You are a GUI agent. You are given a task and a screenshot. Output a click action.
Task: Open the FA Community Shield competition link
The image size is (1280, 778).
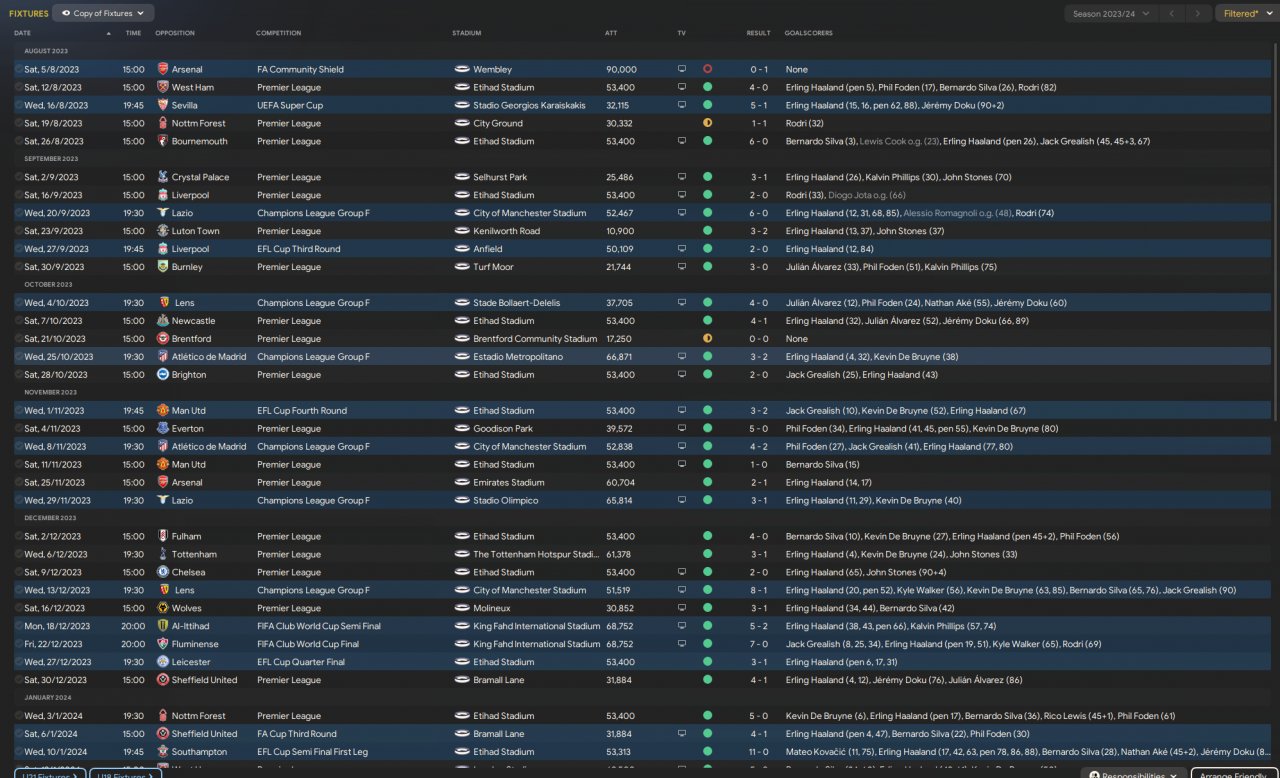click(x=300, y=69)
